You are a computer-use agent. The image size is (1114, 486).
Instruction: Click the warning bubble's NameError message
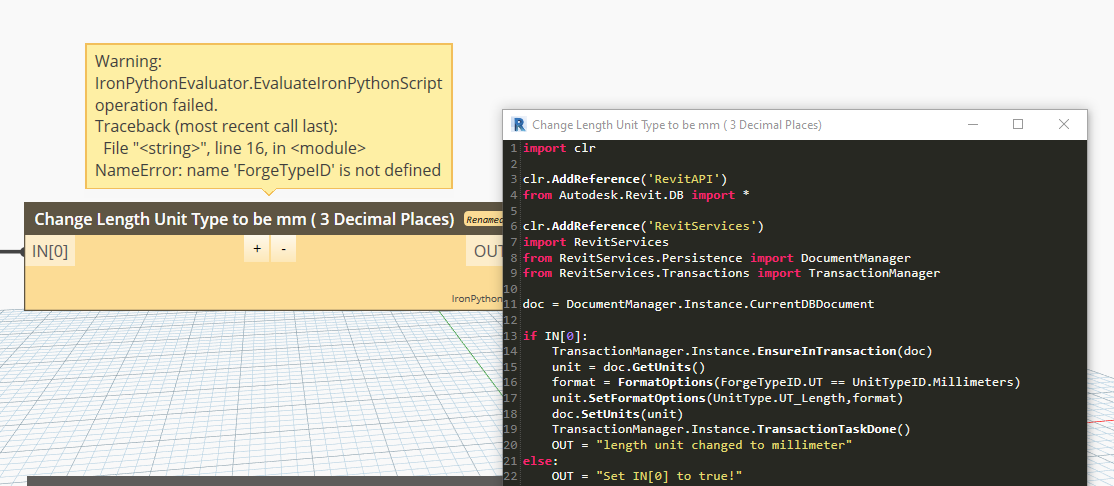pyautogui.click(x=268, y=171)
